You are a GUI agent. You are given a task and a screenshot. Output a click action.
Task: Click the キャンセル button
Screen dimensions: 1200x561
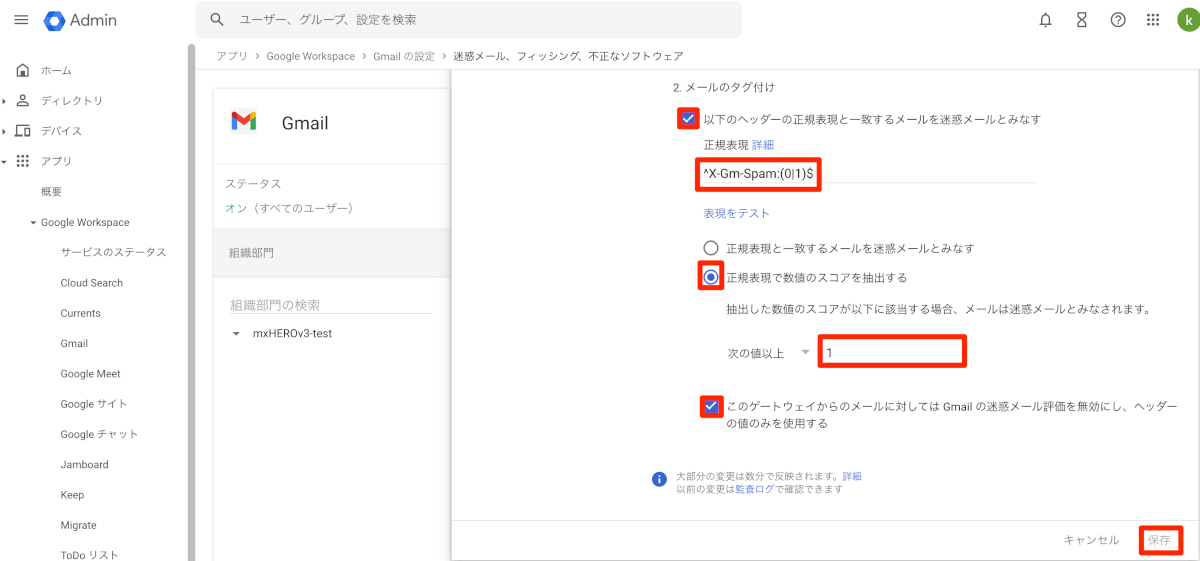(1091, 540)
